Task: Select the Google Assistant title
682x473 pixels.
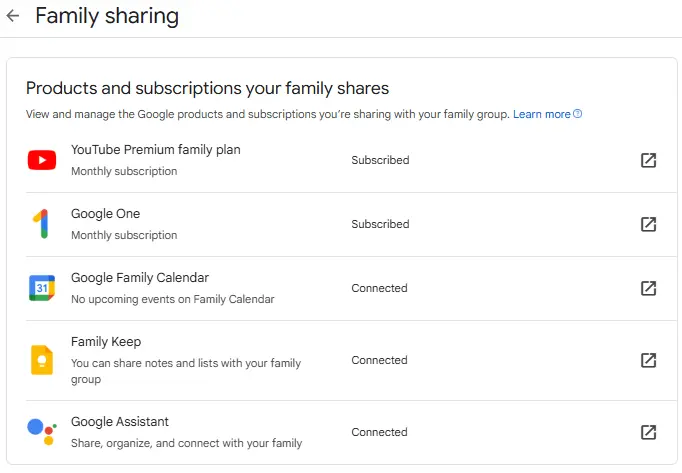Action: coord(120,422)
